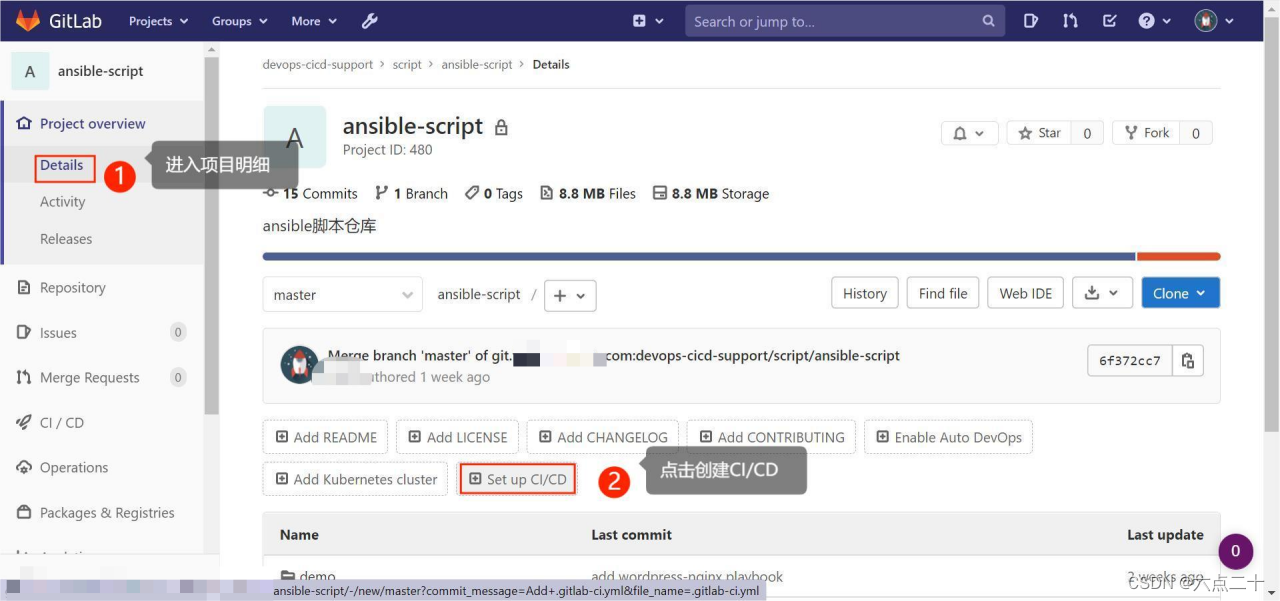Image resolution: width=1280 pixels, height=601 pixels.
Task: Open the user avatar menu
Action: tap(1214, 21)
